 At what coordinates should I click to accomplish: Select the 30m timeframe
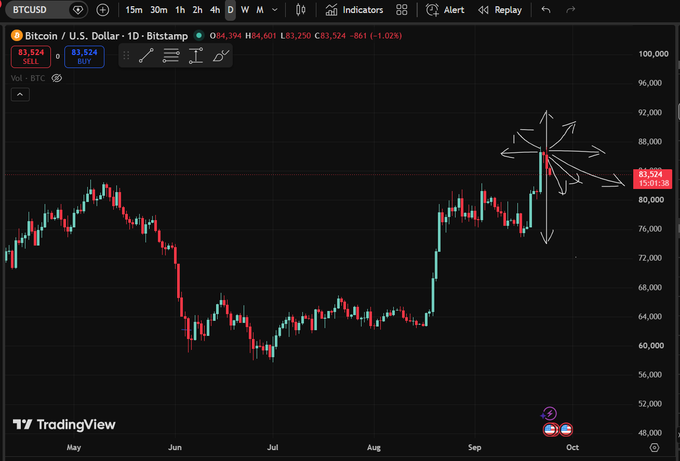tap(159, 10)
